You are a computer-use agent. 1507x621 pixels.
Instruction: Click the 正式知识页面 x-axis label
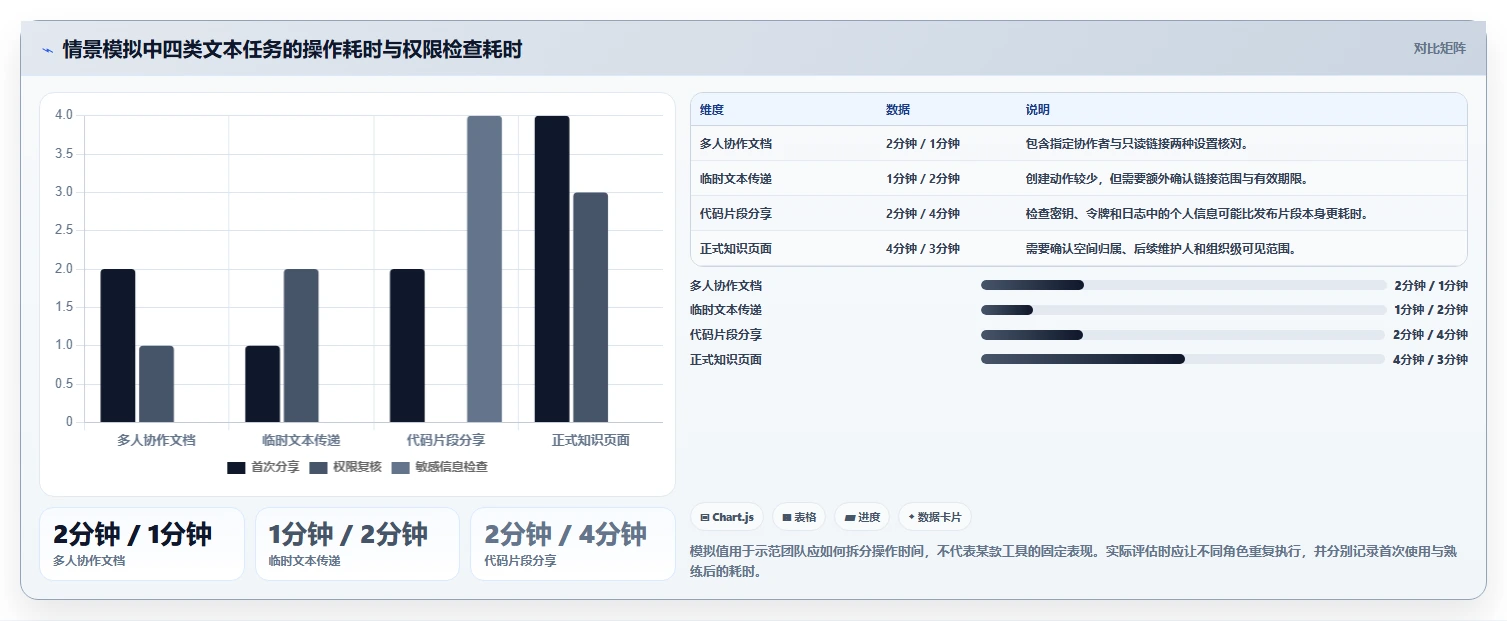pos(591,440)
